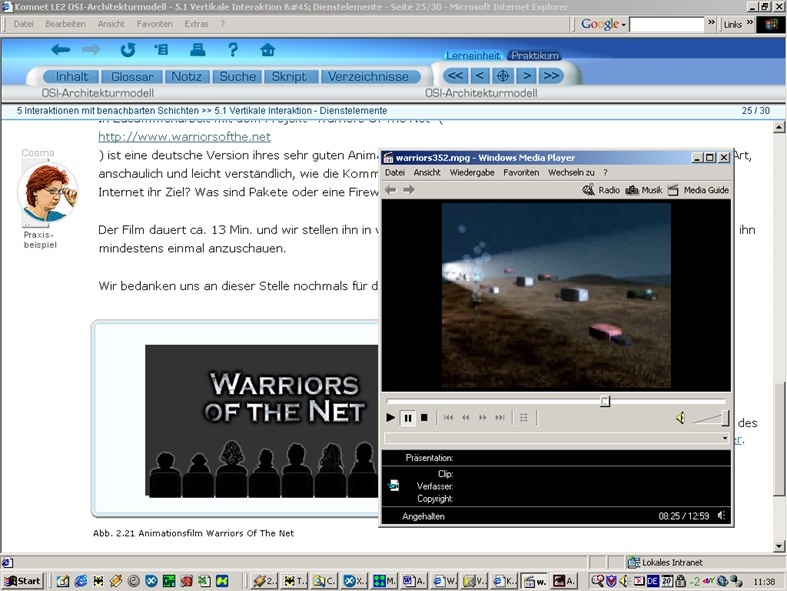Follow the warriorsofthe.net hyperlink

click(184, 137)
